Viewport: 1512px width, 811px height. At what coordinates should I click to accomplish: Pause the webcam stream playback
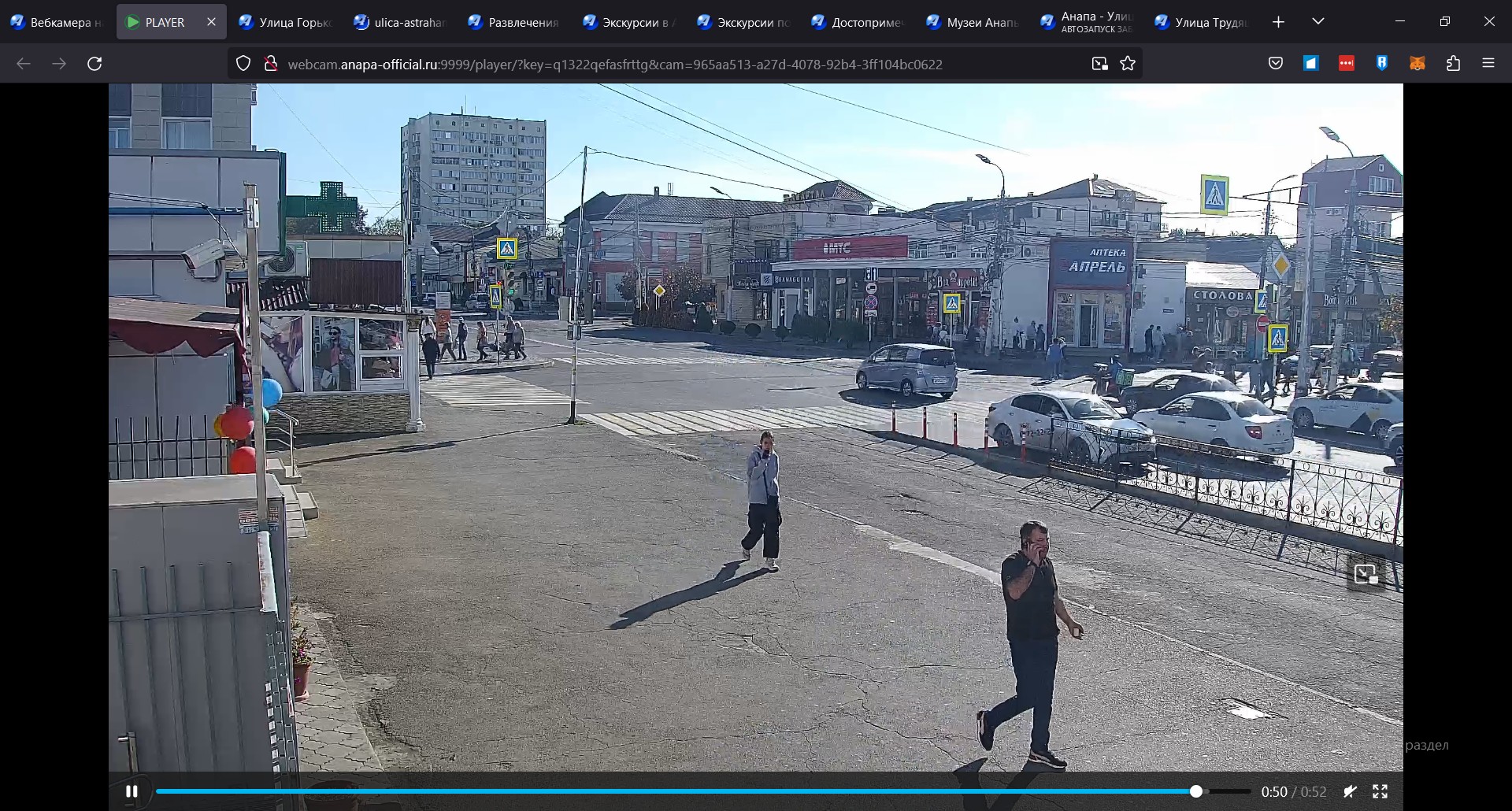(132, 791)
